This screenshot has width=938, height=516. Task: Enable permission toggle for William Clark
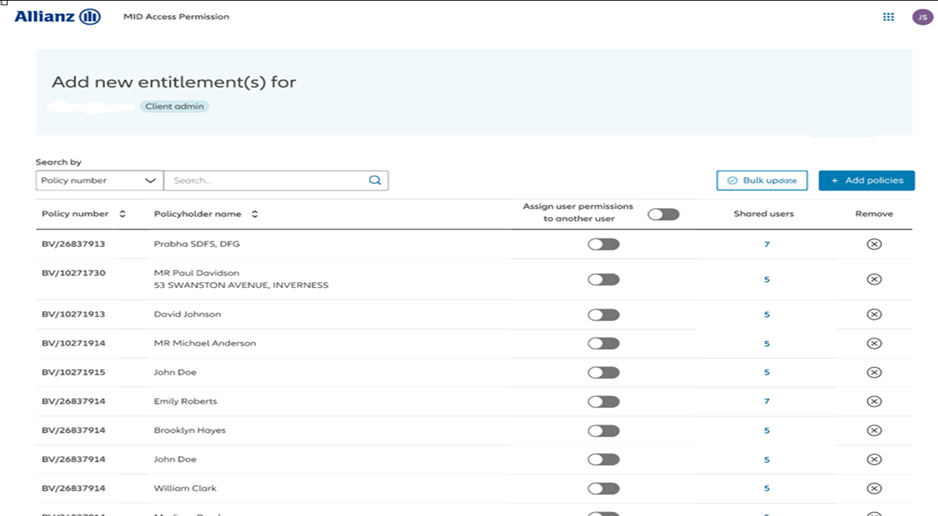coord(604,488)
